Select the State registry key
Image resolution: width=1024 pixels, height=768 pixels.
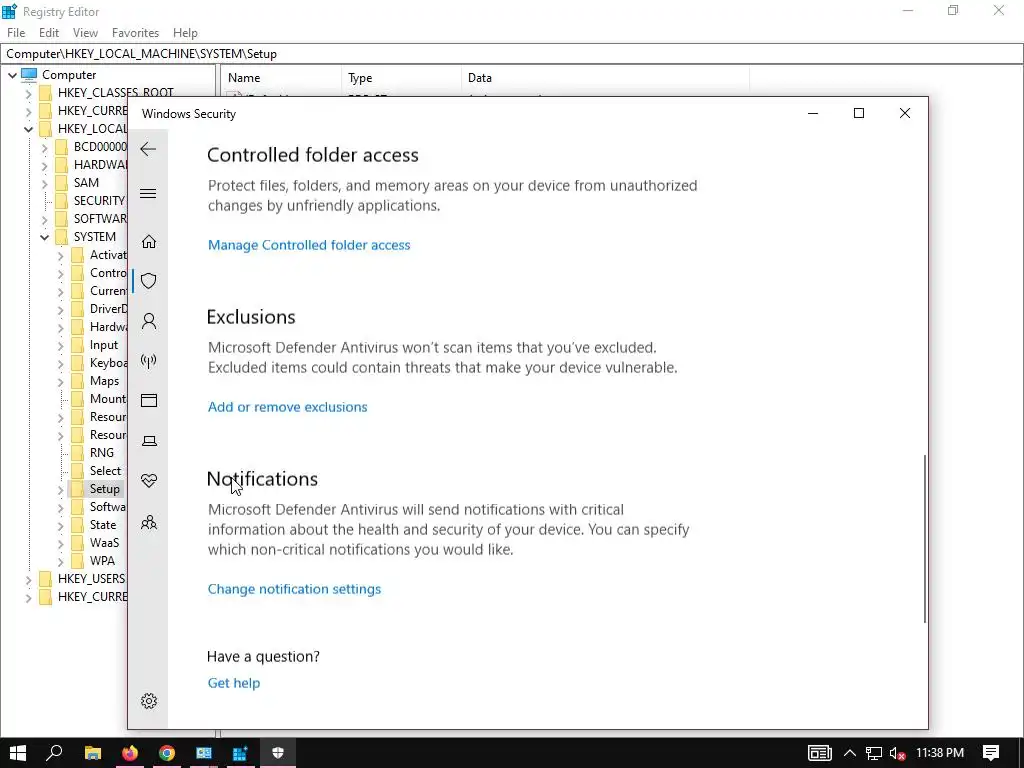tap(103, 525)
